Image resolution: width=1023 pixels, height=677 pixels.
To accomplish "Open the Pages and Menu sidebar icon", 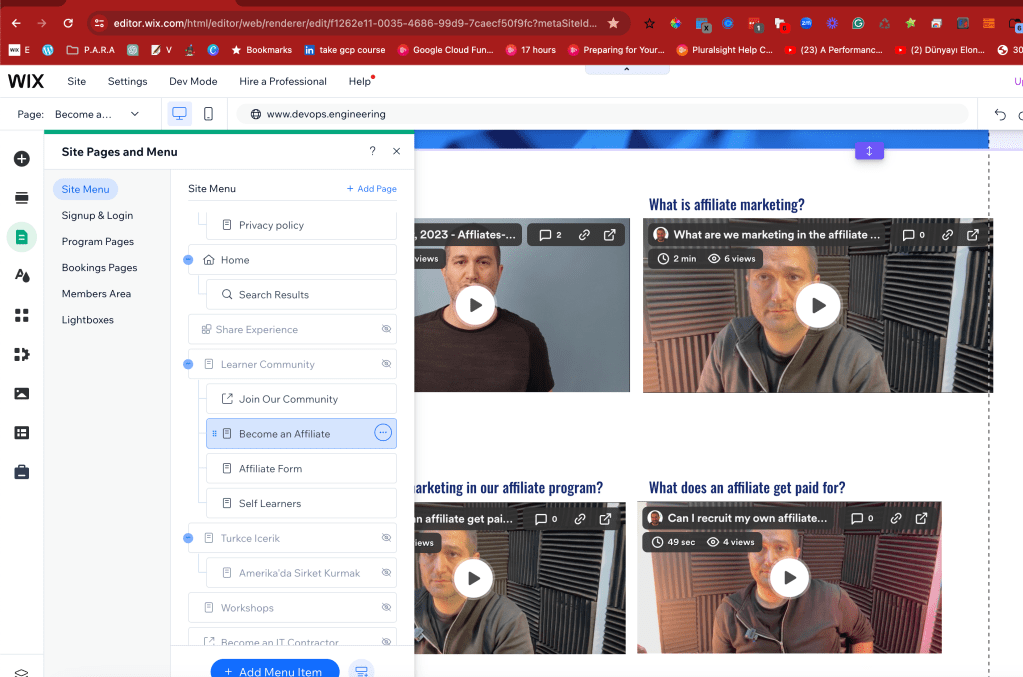I will pos(22,237).
